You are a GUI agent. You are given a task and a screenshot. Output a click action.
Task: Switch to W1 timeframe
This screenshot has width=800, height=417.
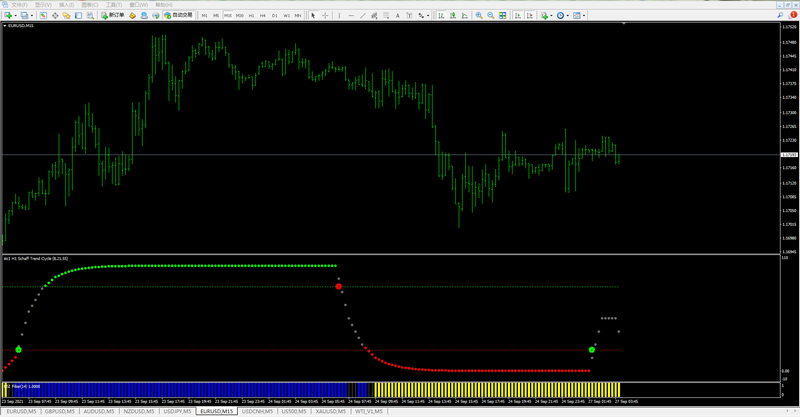(x=286, y=16)
